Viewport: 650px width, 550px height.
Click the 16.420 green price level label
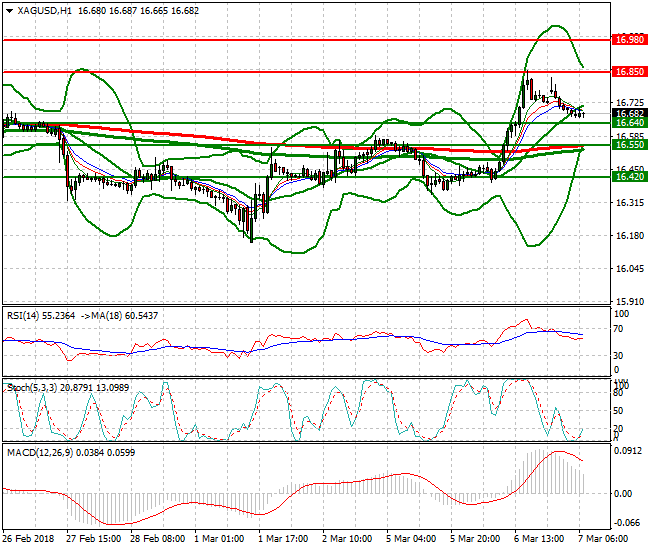(x=628, y=177)
